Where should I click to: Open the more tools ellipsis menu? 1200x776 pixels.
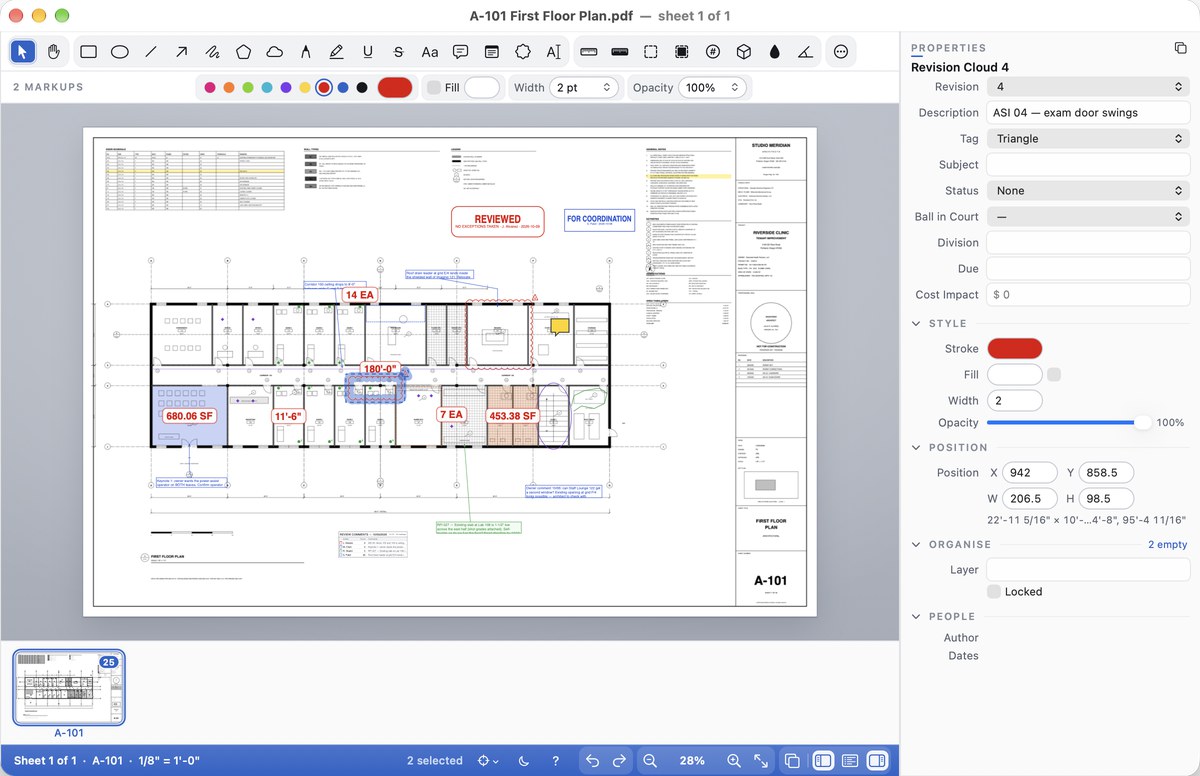[x=841, y=52]
